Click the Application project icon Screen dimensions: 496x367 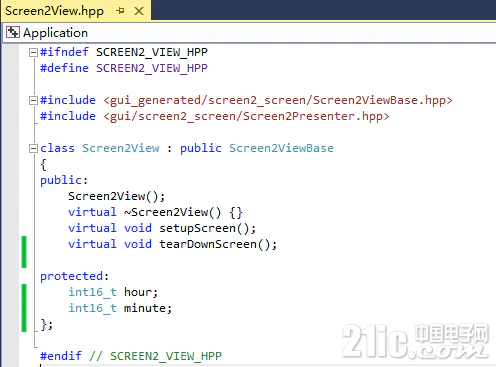[13, 32]
